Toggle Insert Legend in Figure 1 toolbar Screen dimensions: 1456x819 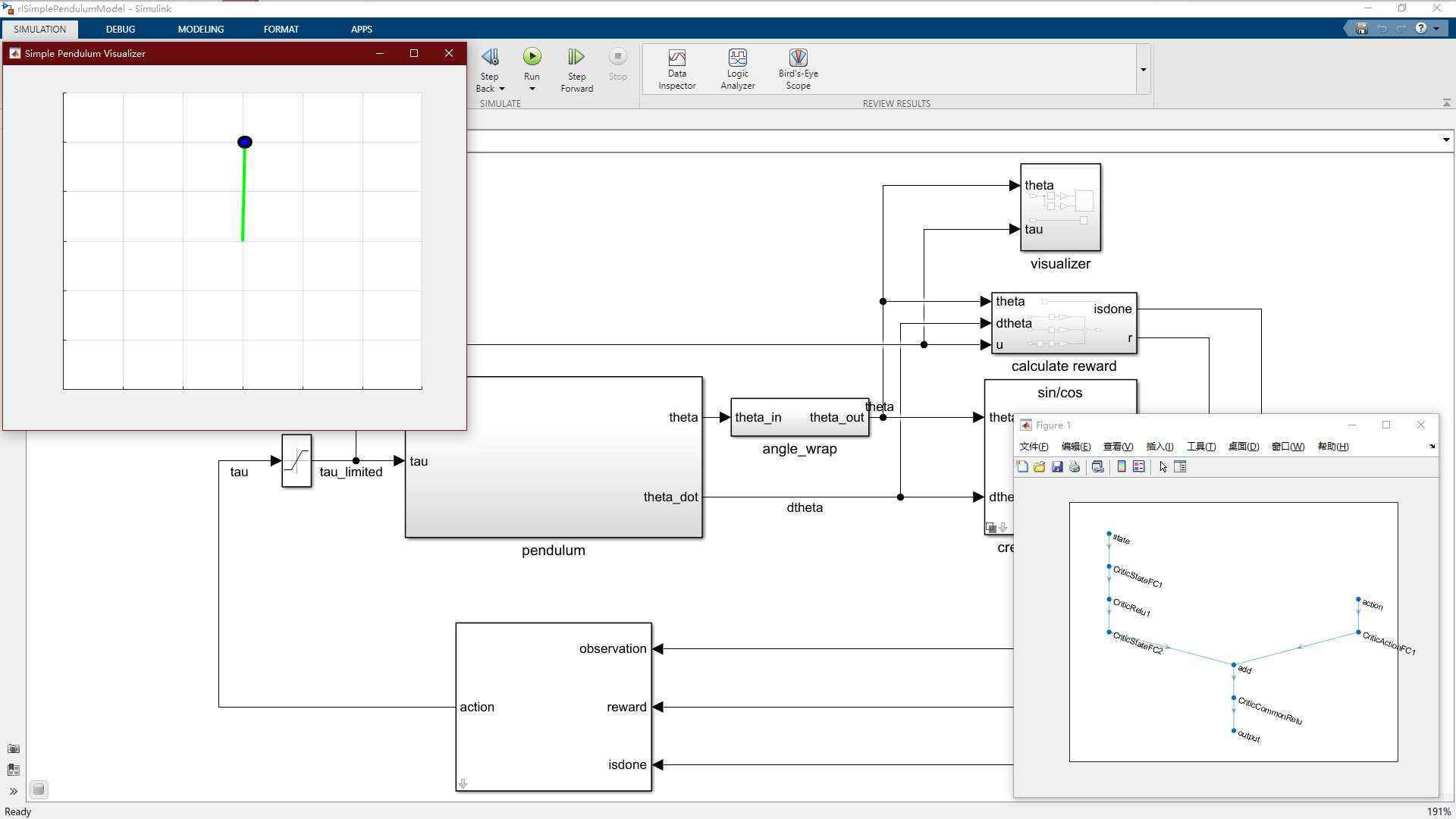tap(1139, 467)
